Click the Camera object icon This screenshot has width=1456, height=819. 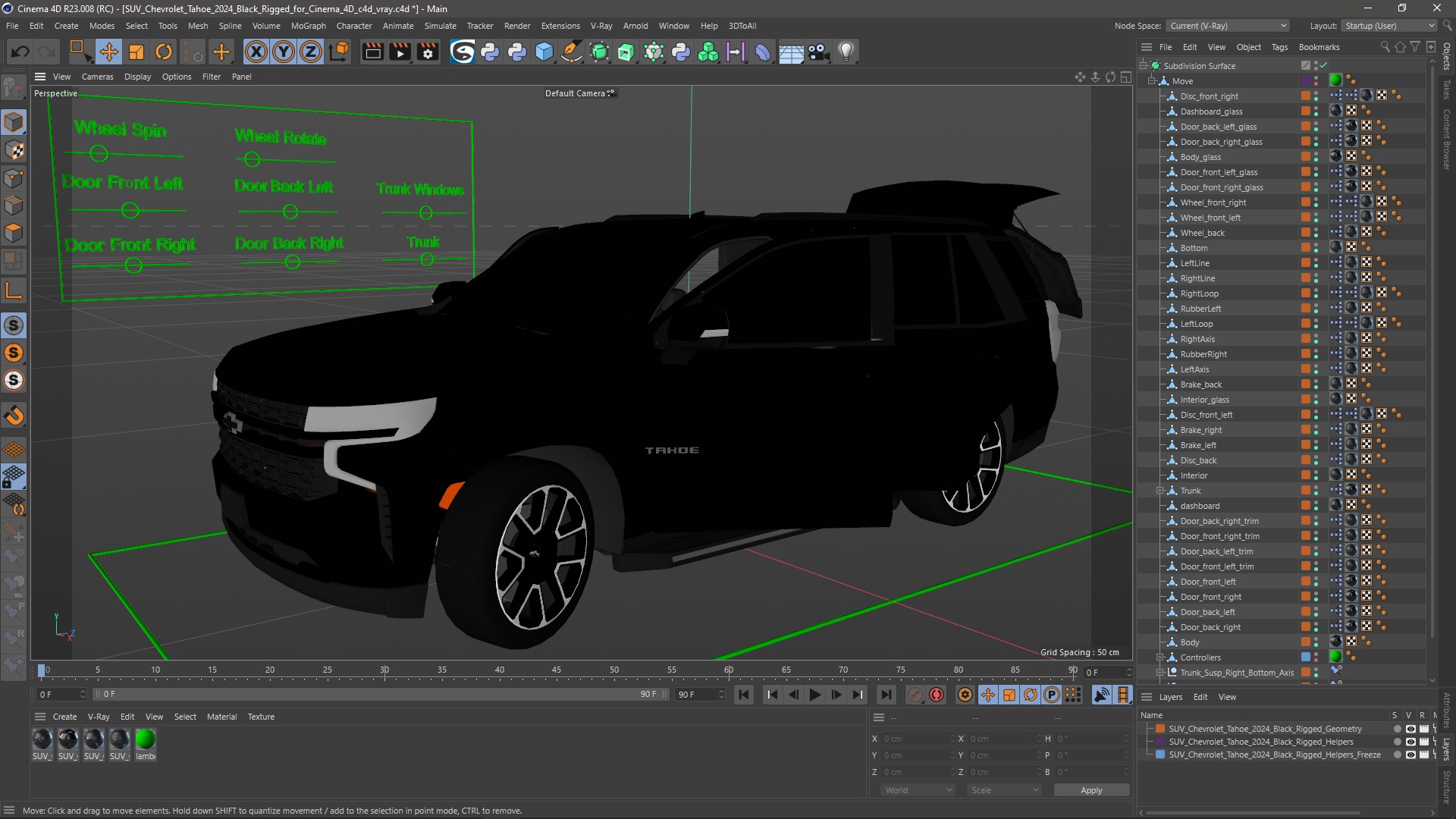tap(818, 52)
